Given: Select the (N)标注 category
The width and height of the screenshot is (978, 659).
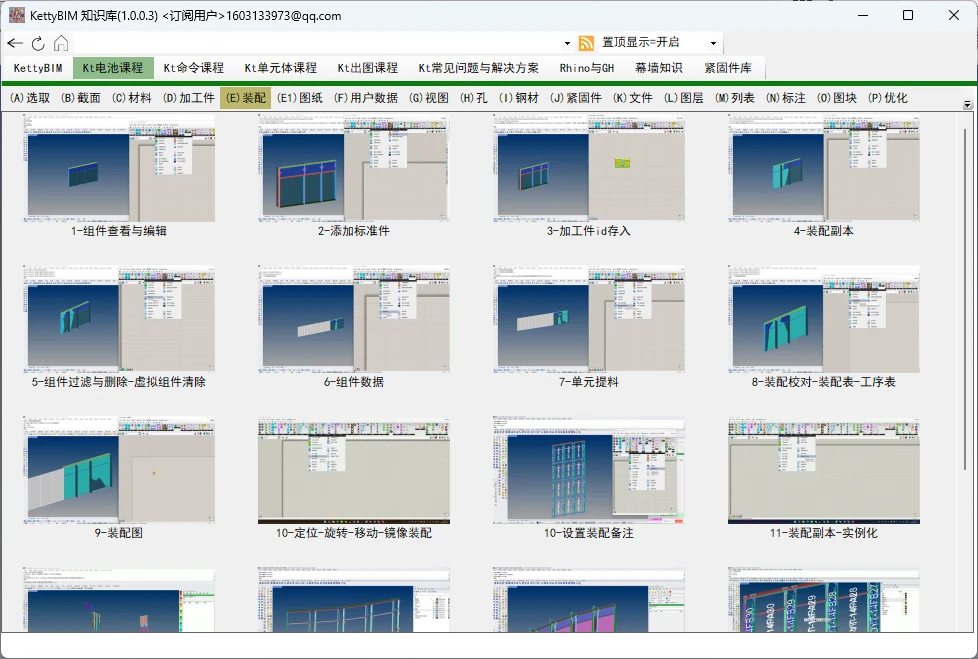Looking at the screenshot, I should tap(786, 98).
